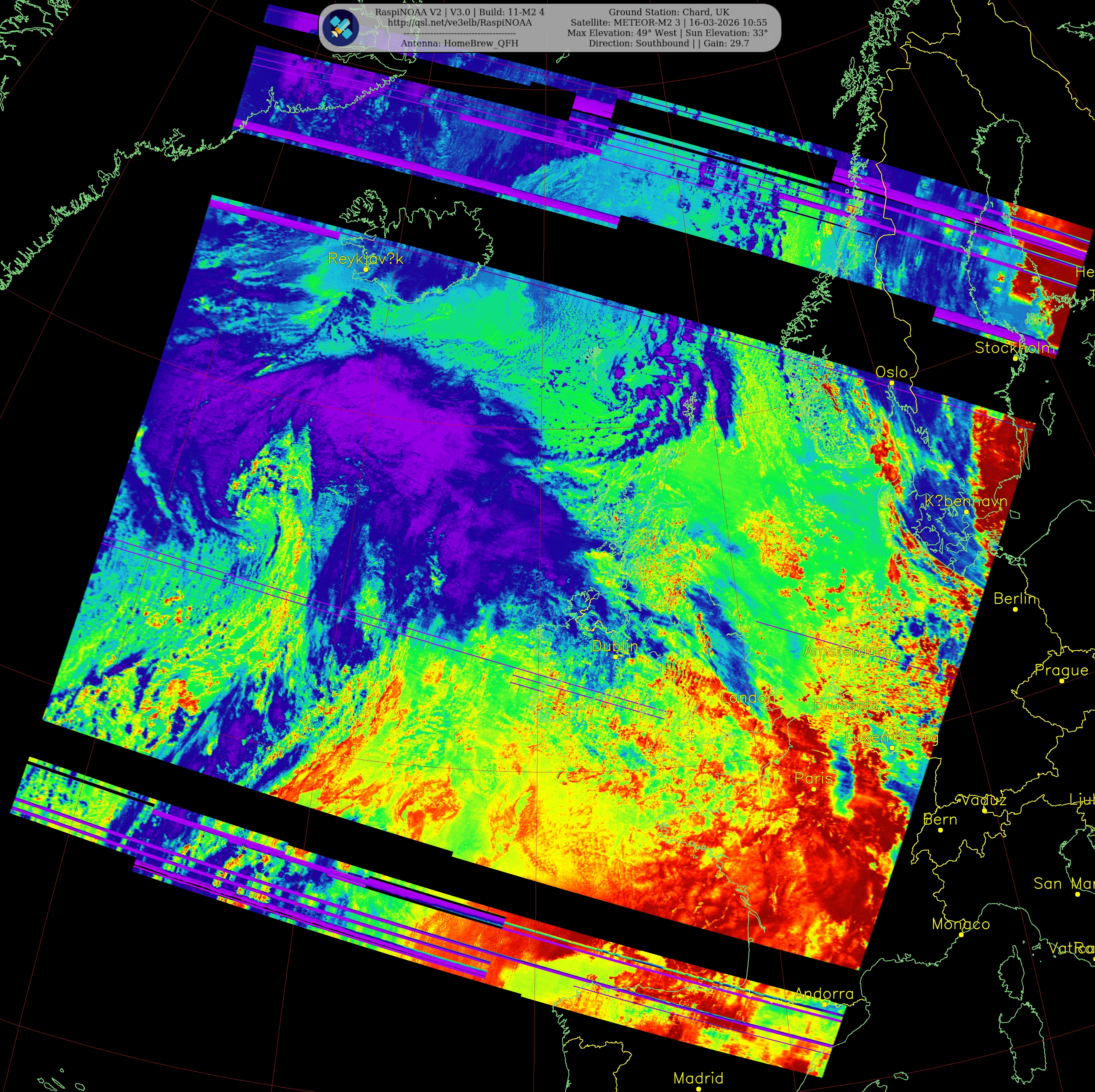This screenshot has height=1092, width=1095.
Task: Click the 'Ground Station: Chard, UK' header text
Action: [x=668, y=12]
